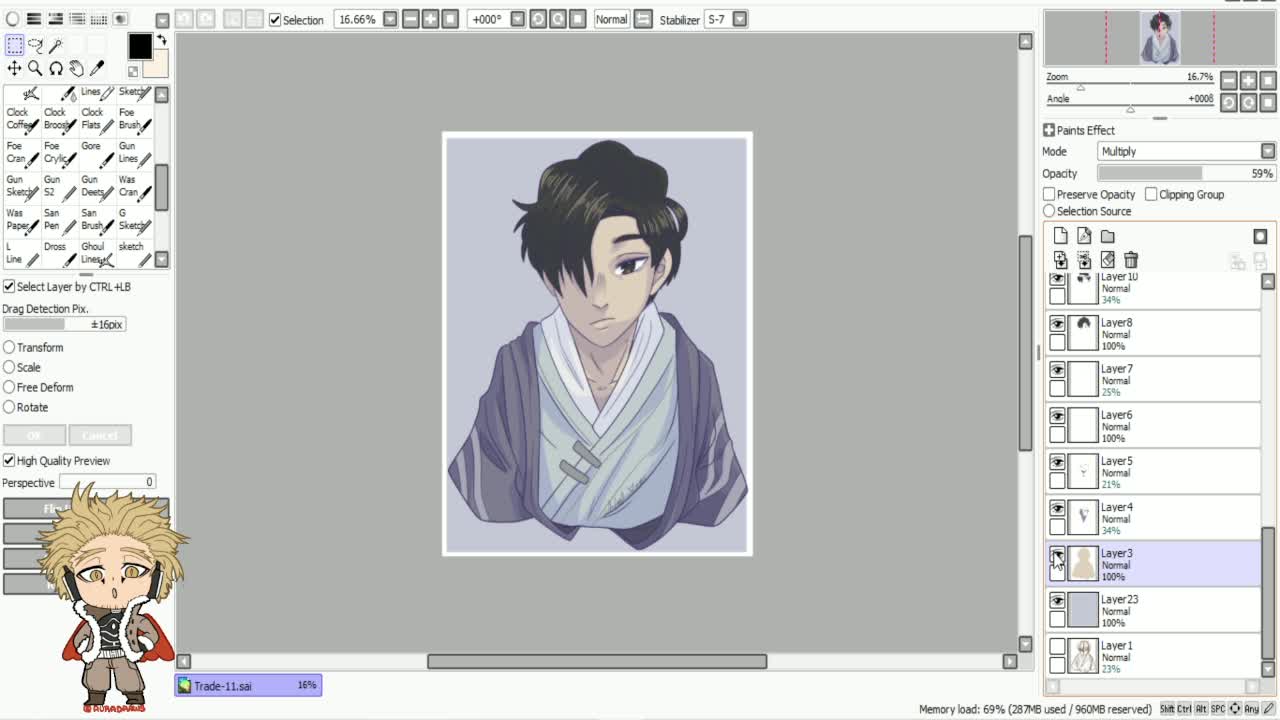Screen dimensions: 1280x720
Task: Open the color panel options dropdown
Action: 162,19
